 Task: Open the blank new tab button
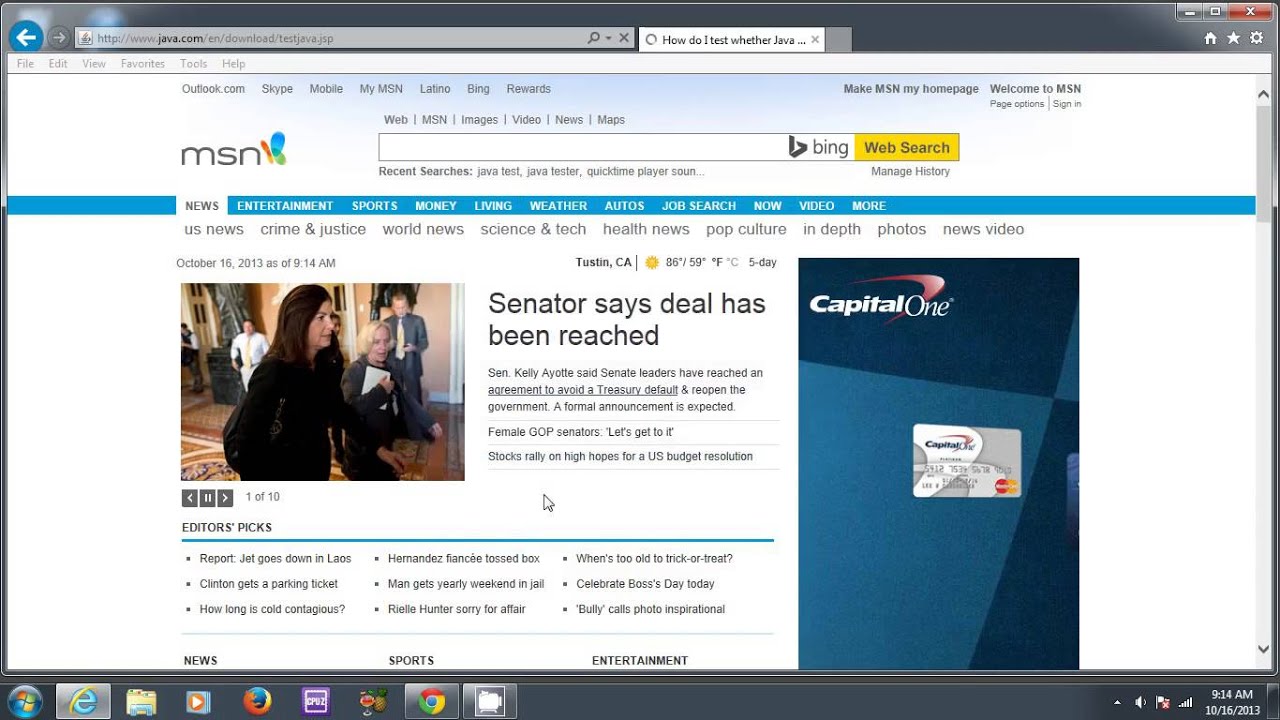click(839, 40)
